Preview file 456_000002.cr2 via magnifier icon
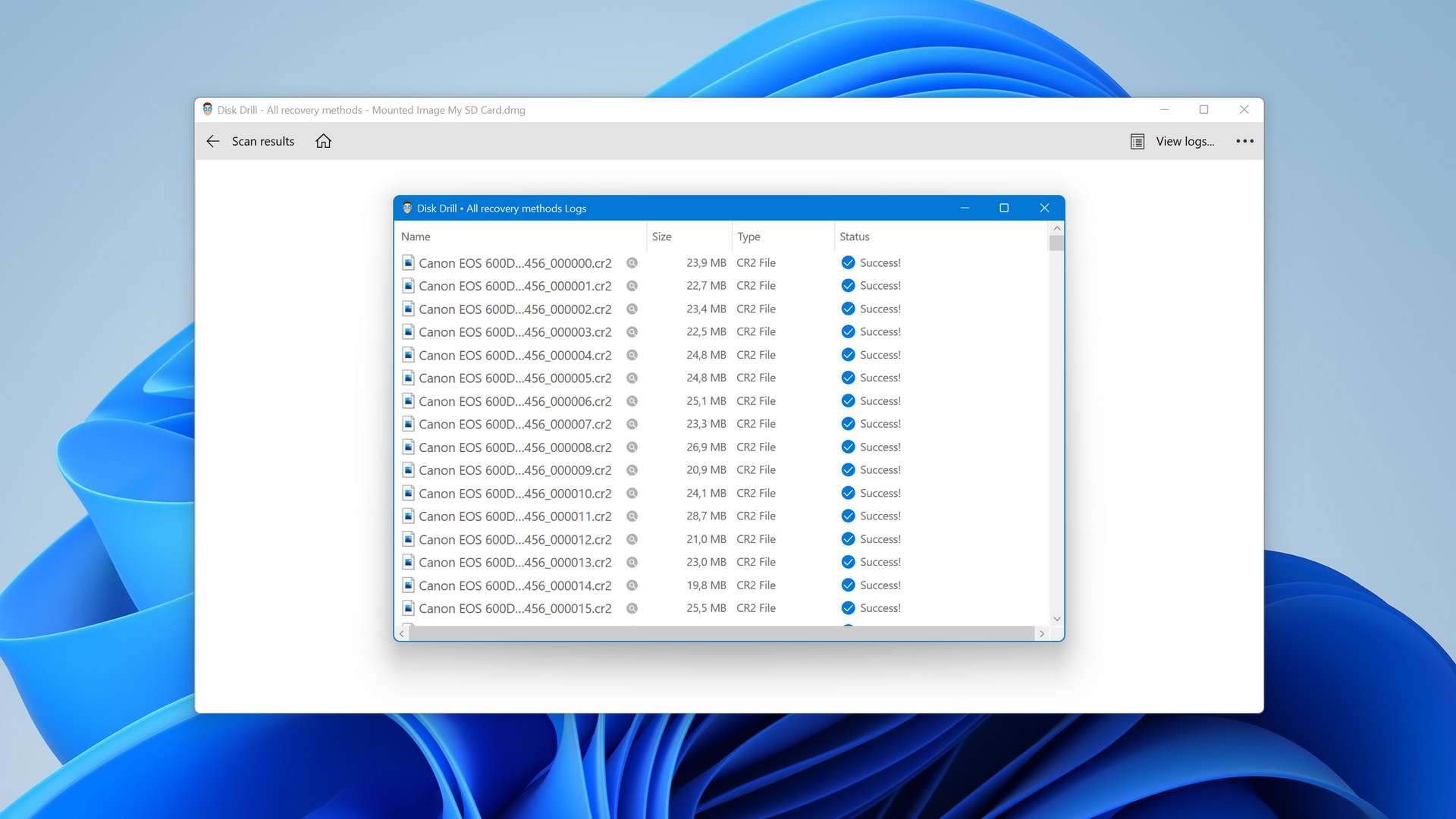This screenshot has width=1456, height=819. click(632, 309)
